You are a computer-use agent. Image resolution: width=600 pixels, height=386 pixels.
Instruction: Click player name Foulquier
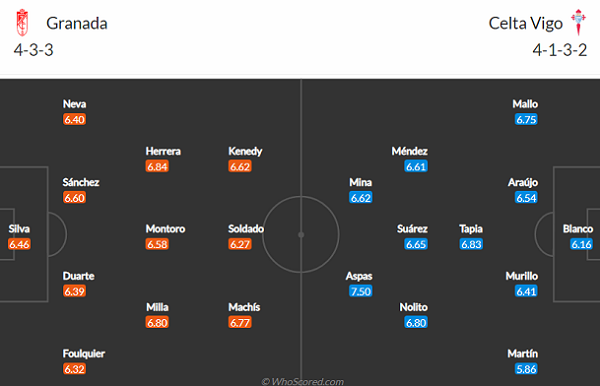click(x=84, y=353)
